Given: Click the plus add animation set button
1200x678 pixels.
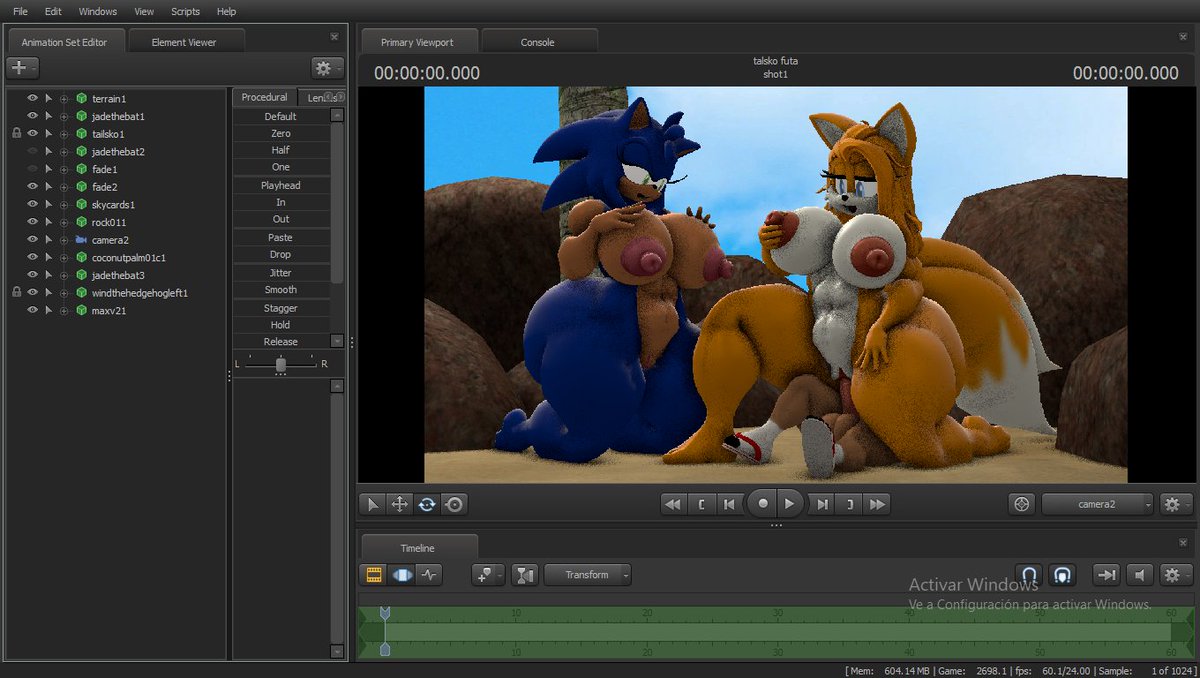Looking at the screenshot, I should pos(22,68).
